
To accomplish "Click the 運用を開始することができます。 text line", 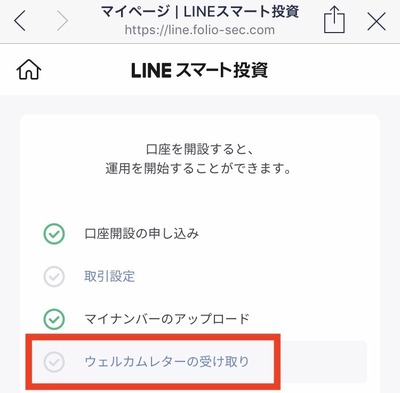I will 199,169.
